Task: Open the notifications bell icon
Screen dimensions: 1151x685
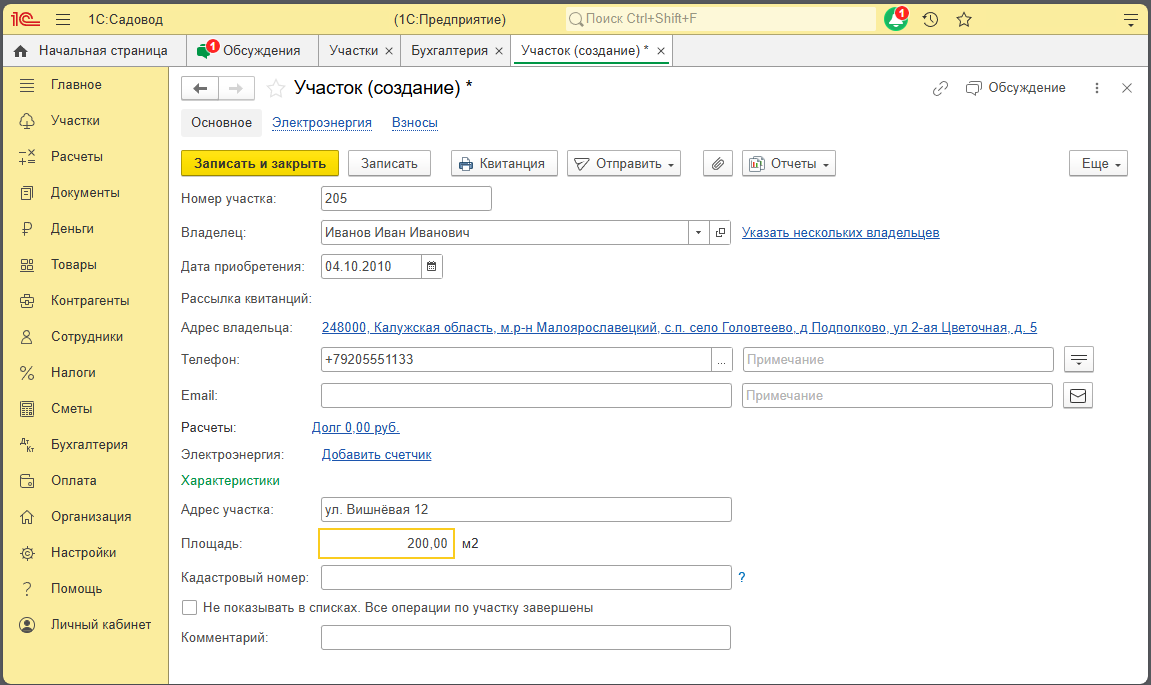Action: (895, 19)
